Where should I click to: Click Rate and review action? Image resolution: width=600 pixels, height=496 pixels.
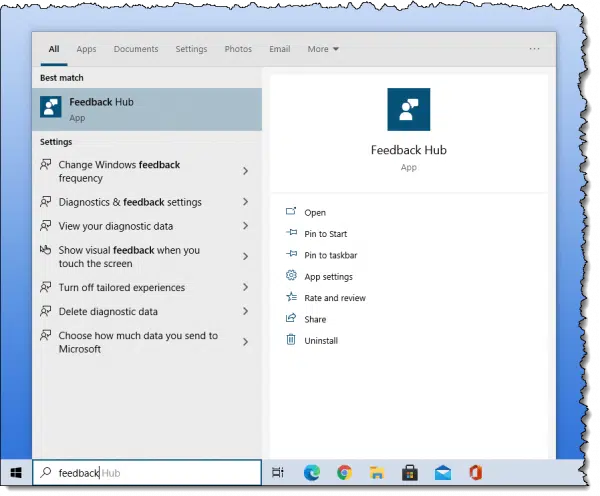click(335, 298)
